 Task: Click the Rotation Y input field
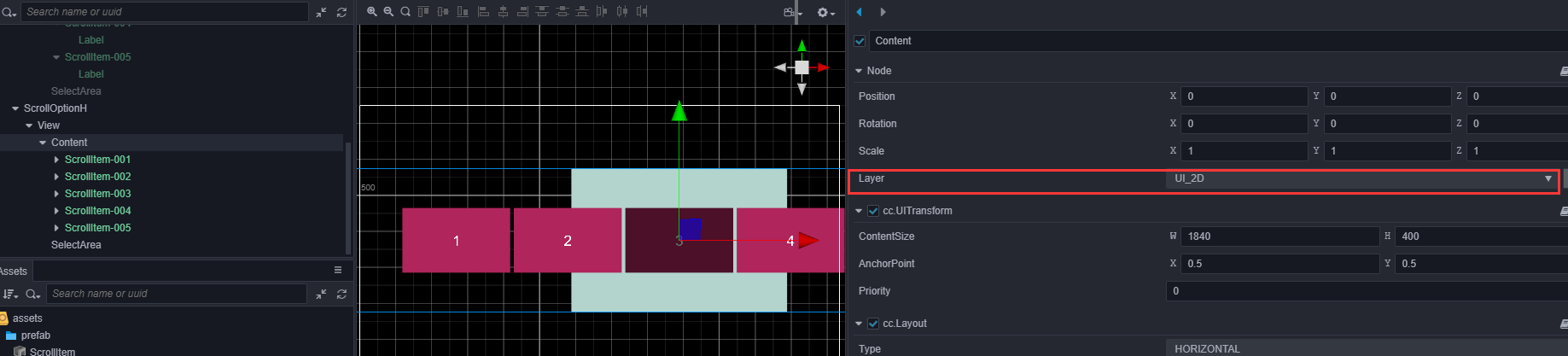click(1387, 124)
